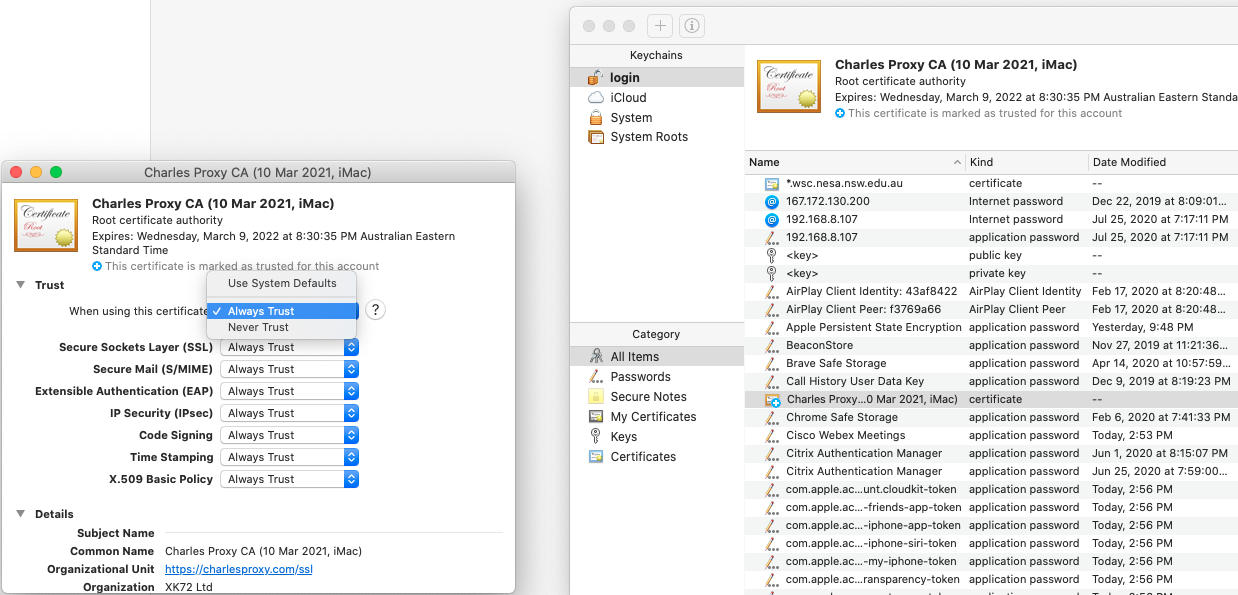
Task: Collapse the Details section disclosure triangle
Action: coord(20,514)
